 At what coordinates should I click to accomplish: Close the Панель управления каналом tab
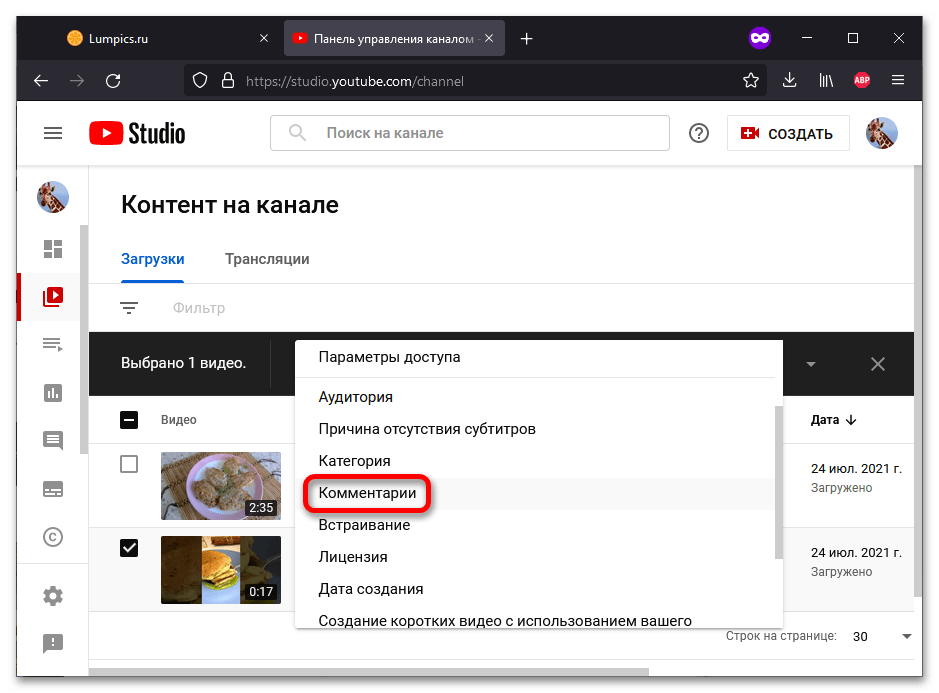pyautogui.click(x=489, y=38)
